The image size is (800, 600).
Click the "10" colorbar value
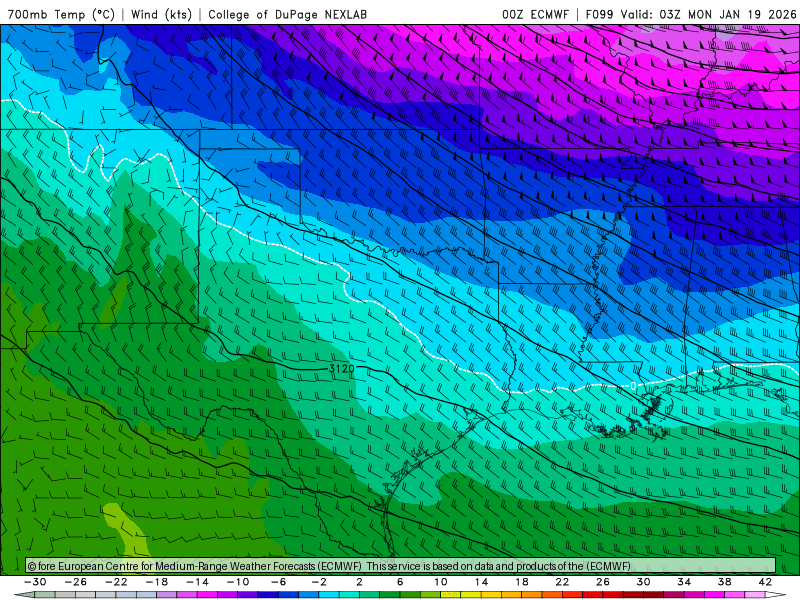pyautogui.click(x=441, y=582)
